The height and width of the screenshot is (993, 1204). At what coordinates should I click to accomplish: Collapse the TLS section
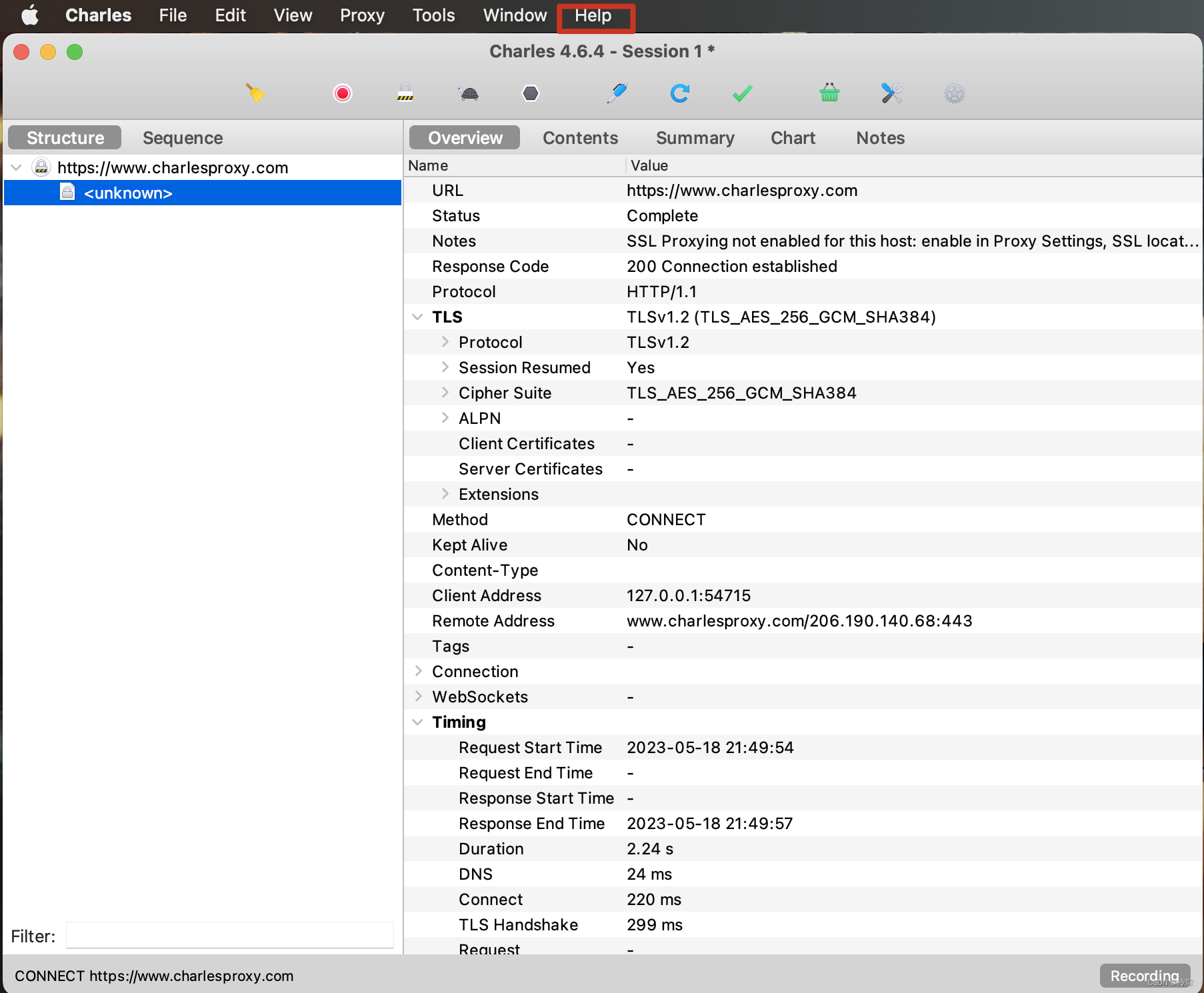[x=418, y=317]
